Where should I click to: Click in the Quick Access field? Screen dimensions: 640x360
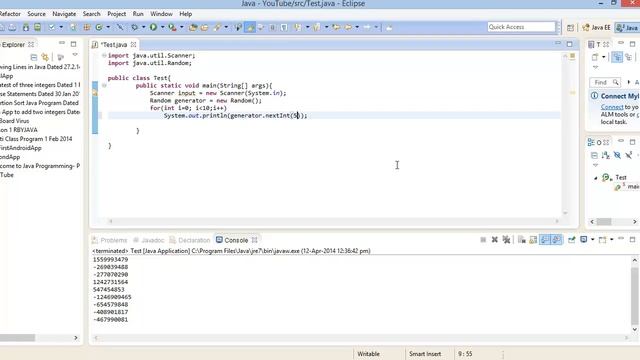(x=521, y=27)
